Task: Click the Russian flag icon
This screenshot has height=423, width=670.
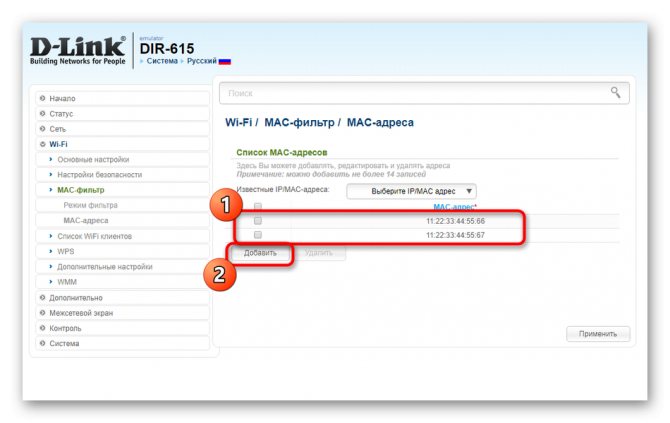Action: tap(225, 62)
